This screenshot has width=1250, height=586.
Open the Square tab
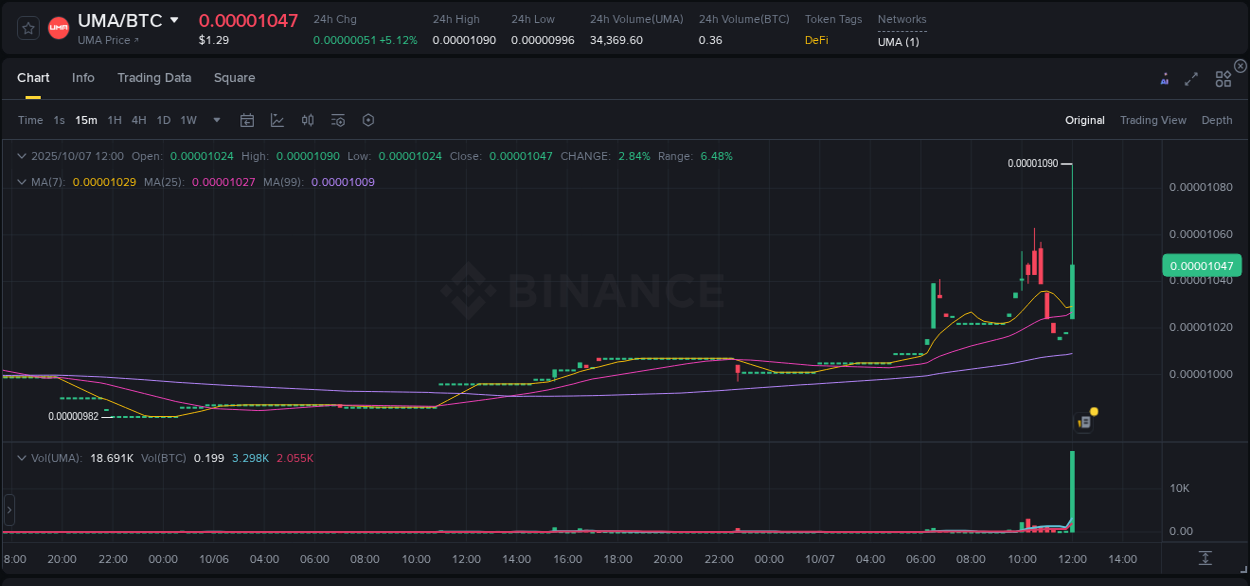(x=234, y=78)
